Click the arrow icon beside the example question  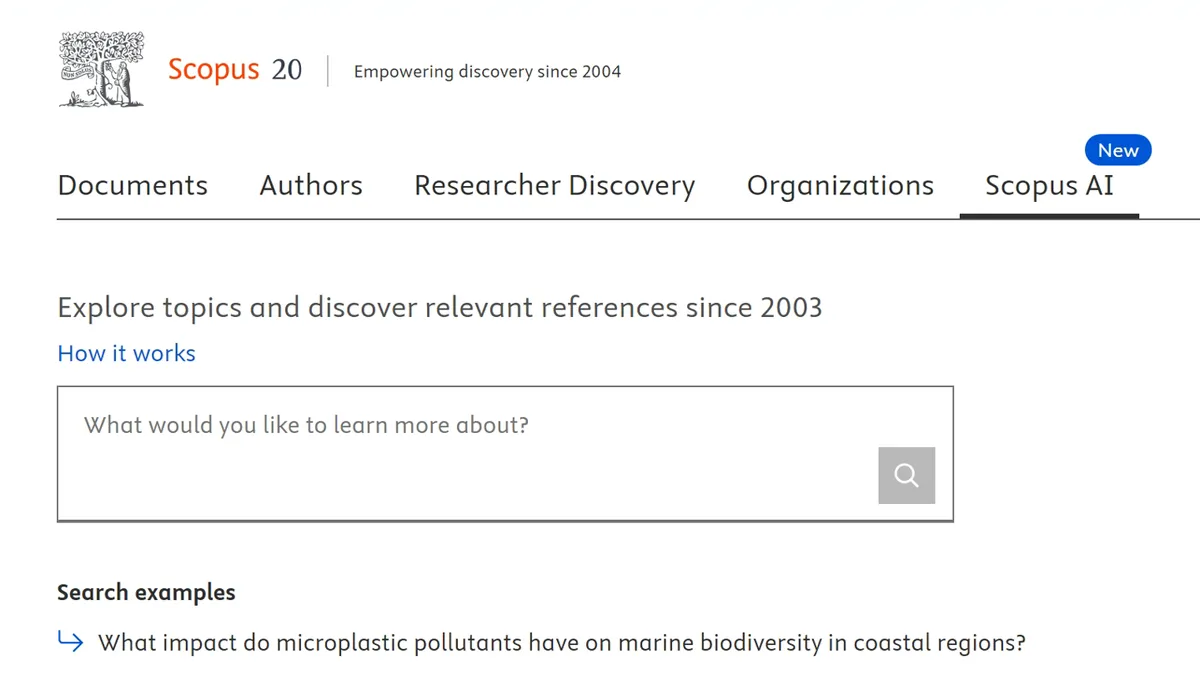coord(70,642)
